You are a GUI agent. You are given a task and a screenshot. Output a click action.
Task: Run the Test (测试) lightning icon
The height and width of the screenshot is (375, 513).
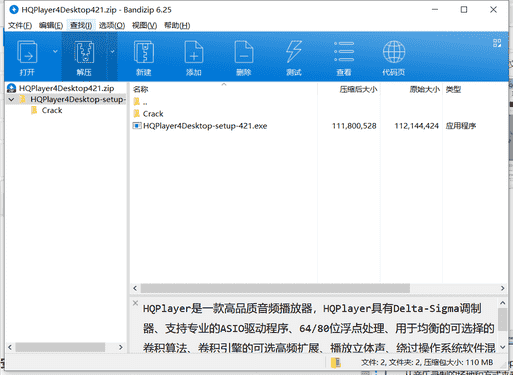point(294,52)
